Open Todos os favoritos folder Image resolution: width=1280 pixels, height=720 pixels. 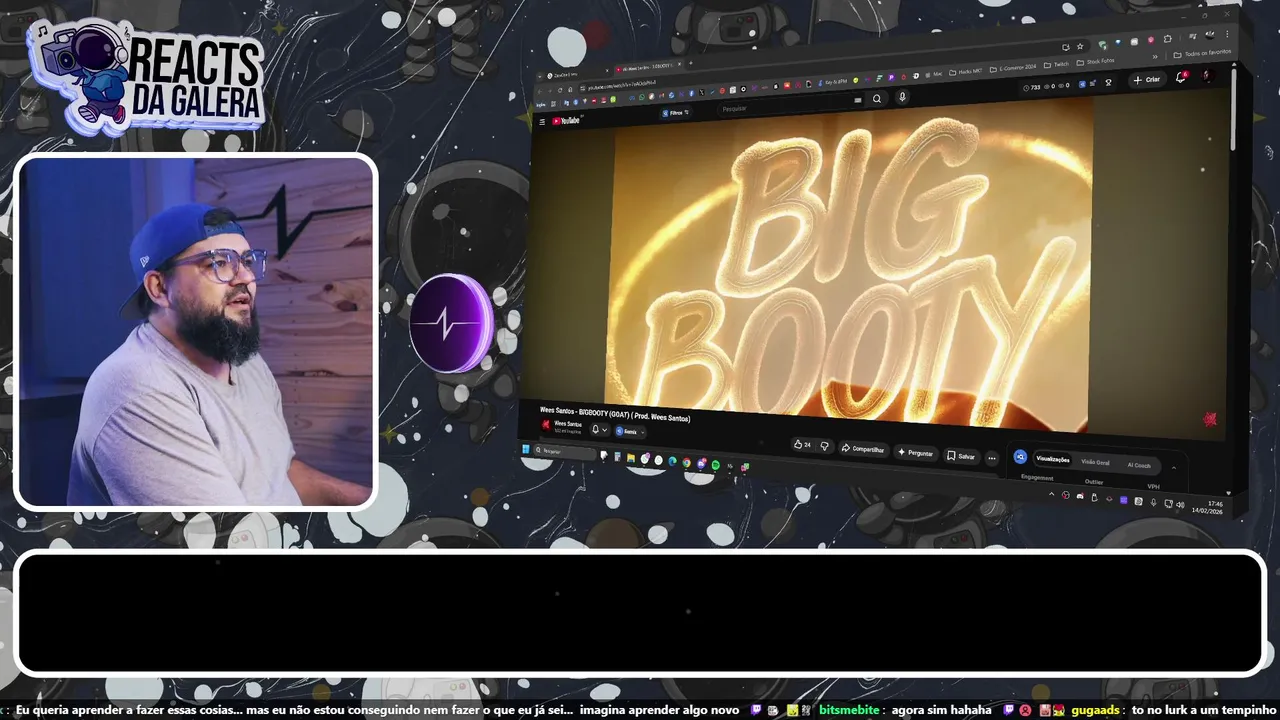pos(1203,53)
